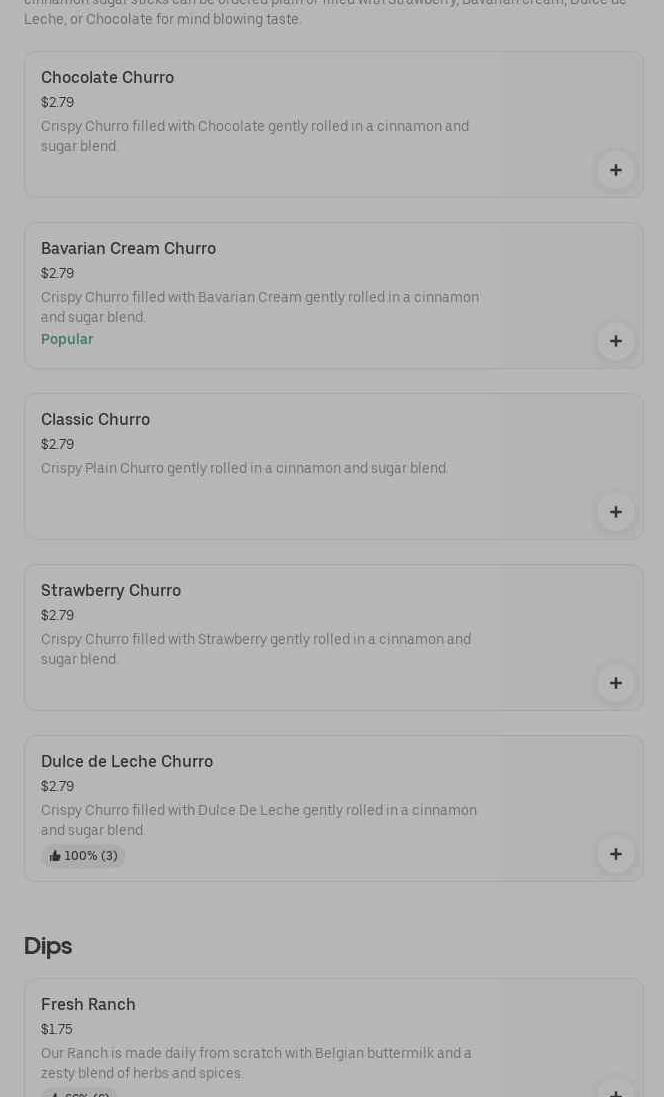Open the Bavarian Cream Churro item title

[x=128, y=249]
